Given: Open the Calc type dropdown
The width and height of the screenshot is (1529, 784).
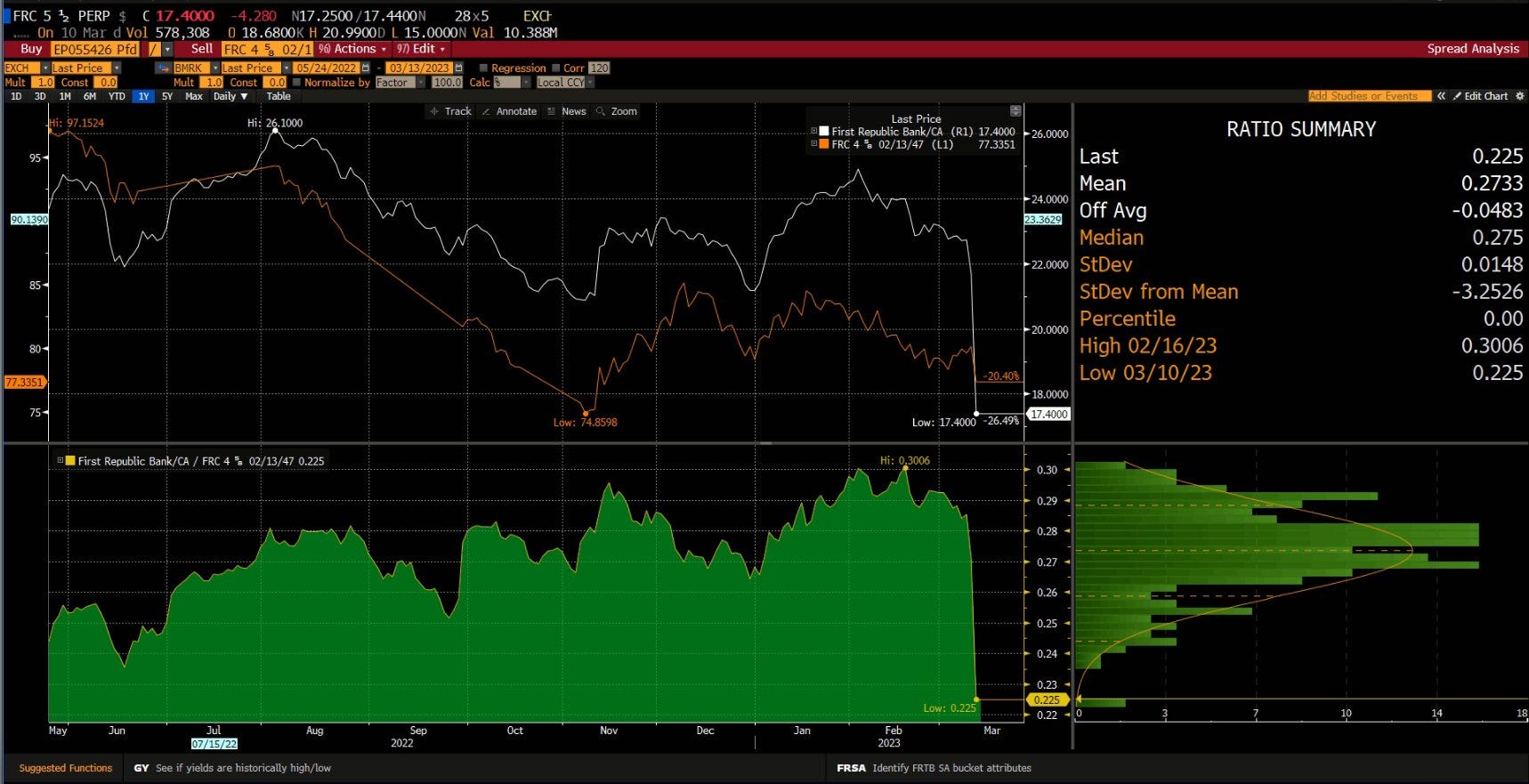Looking at the screenshot, I should [526, 82].
